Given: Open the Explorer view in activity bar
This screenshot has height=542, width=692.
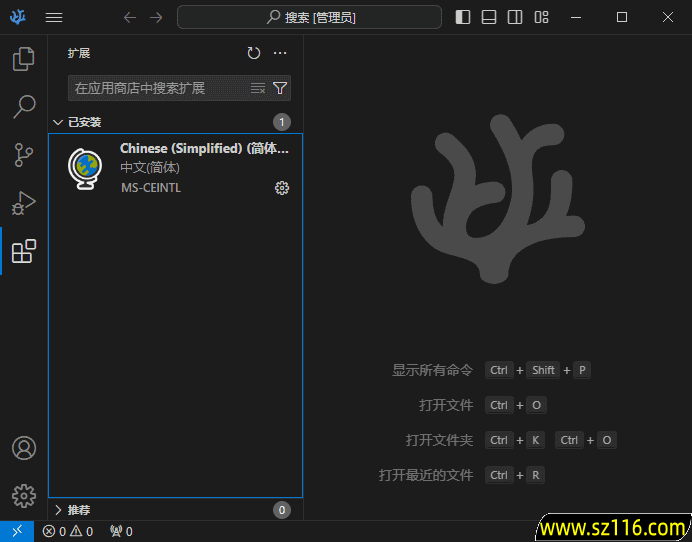Looking at the screenshot, I should [23, 60].
